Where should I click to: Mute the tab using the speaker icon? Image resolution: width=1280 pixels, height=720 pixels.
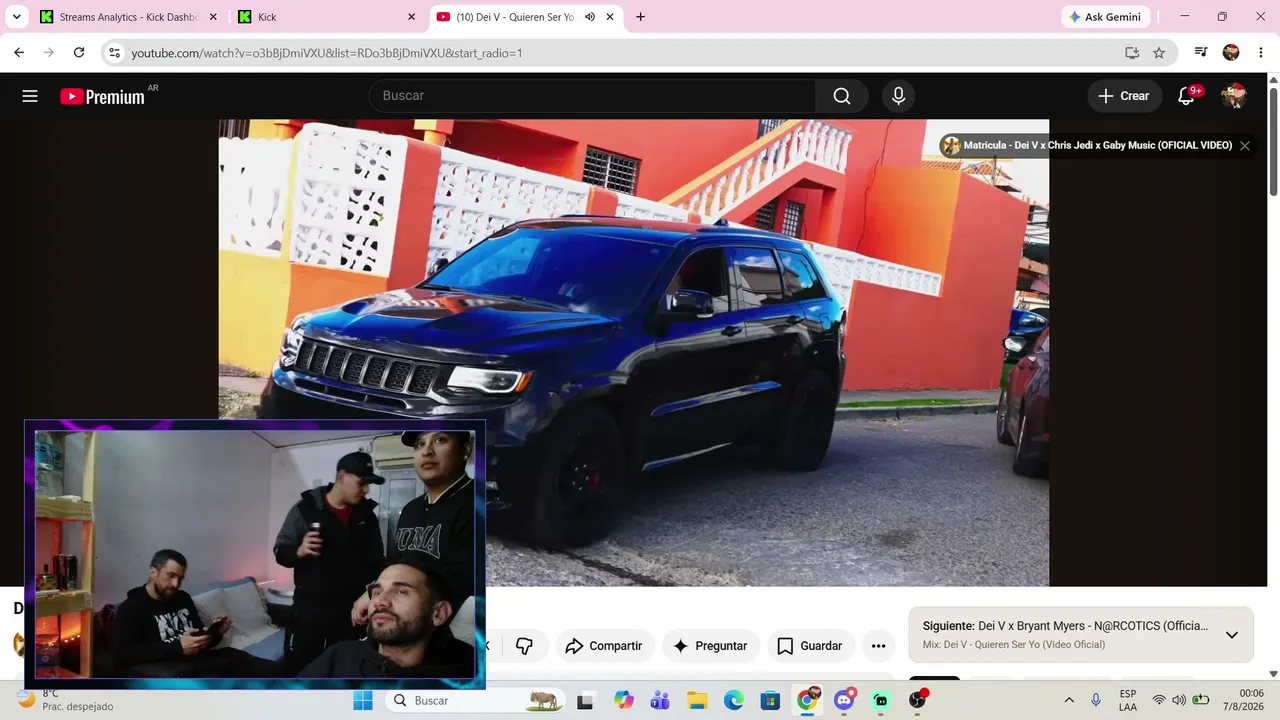[x=590, y=17]
